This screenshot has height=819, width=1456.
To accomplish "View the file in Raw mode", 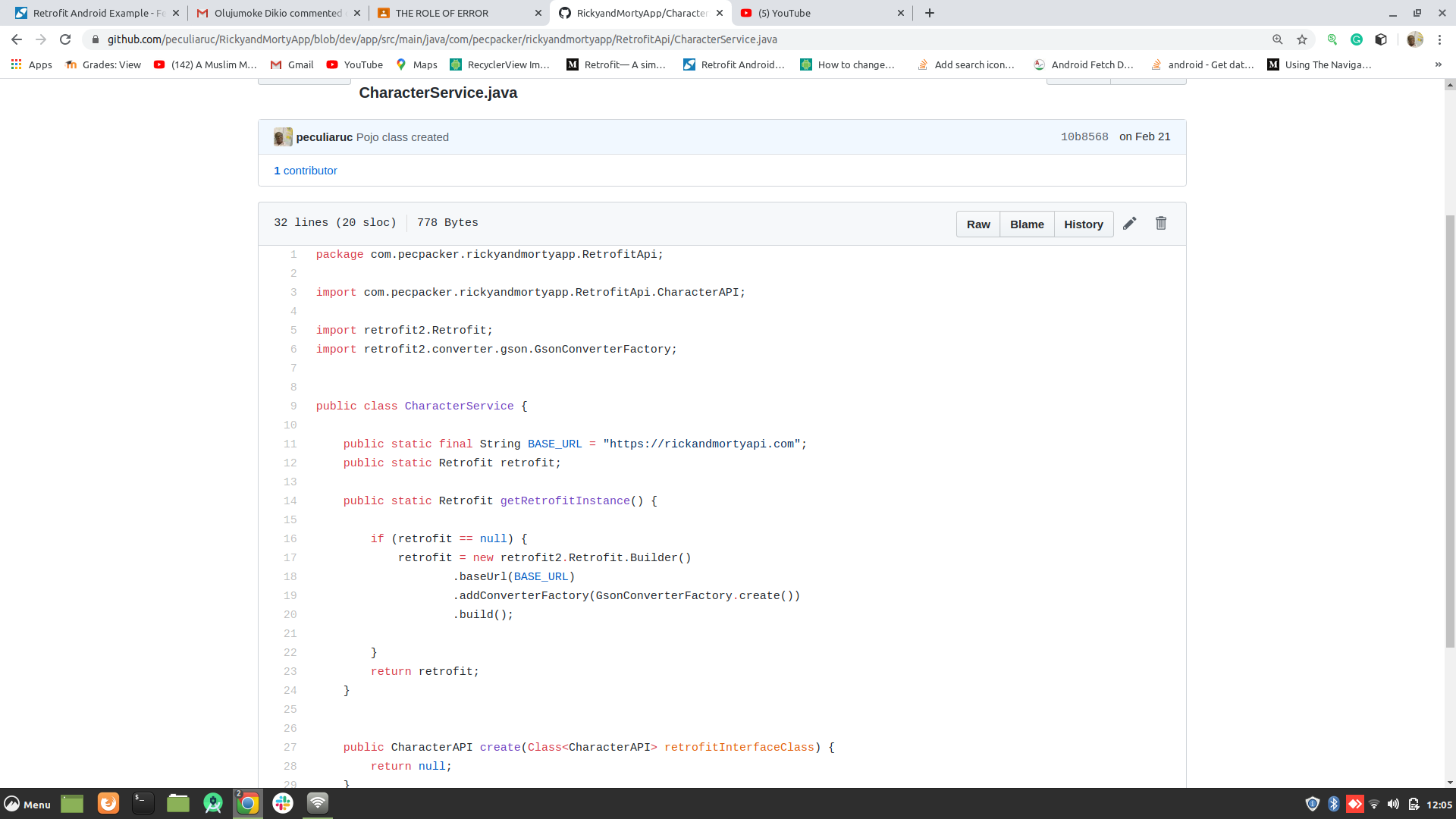I will [x=978, y=224].
